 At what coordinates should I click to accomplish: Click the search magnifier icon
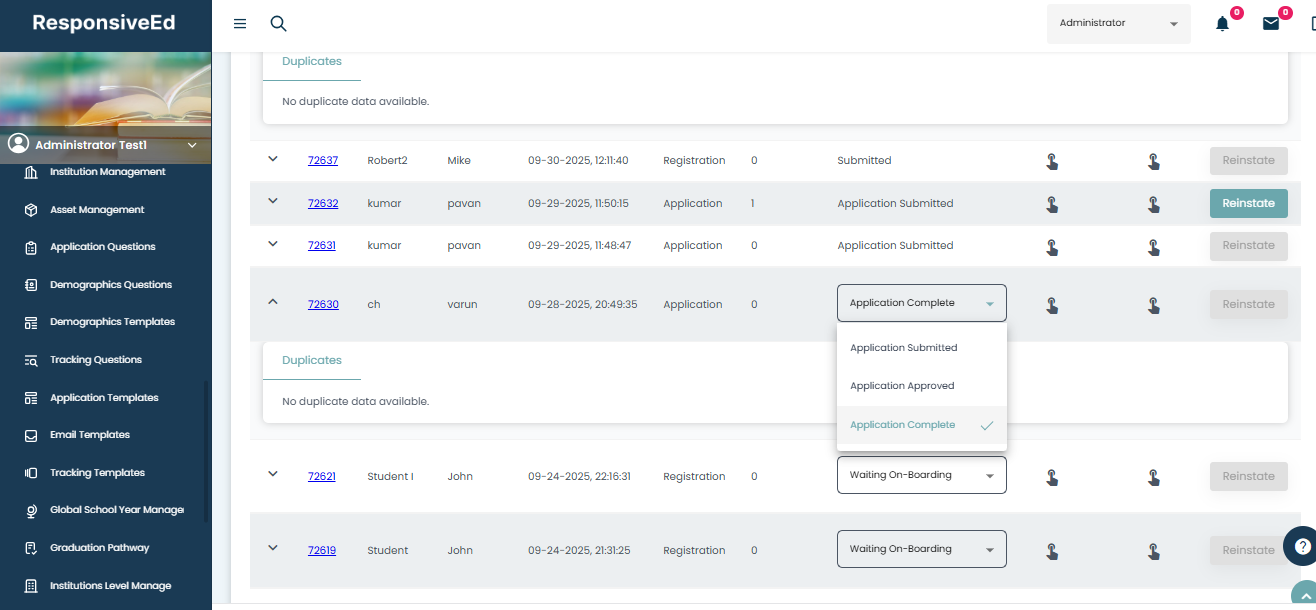pos(279,24)
